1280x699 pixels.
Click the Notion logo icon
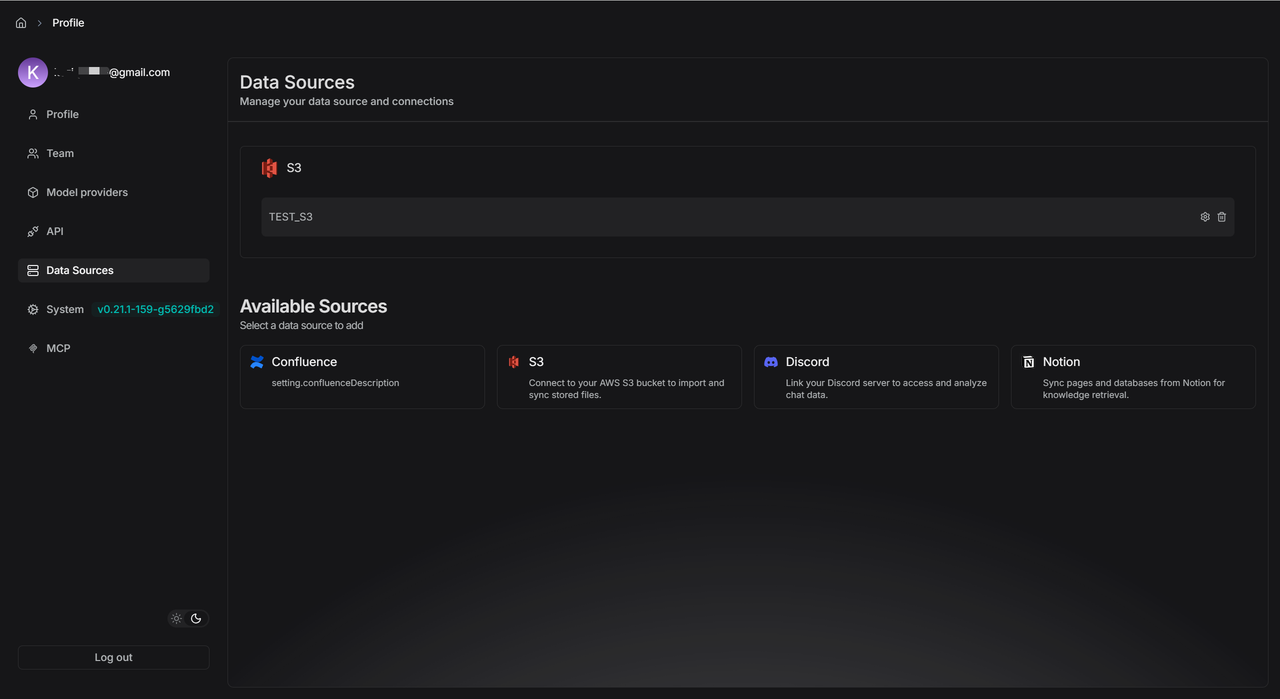[x=1028, y=362]
